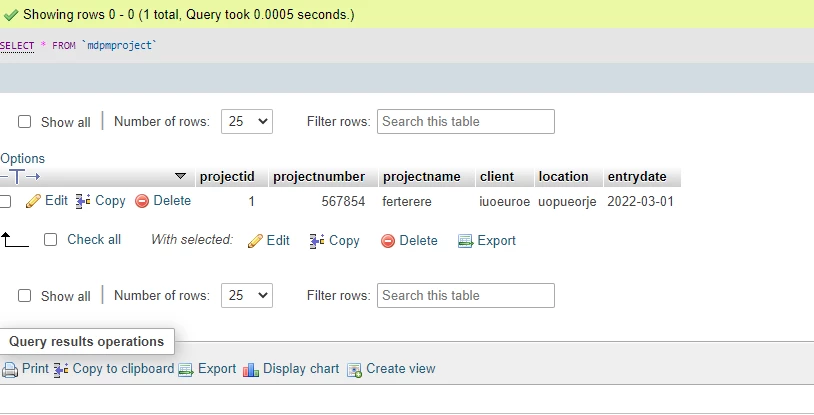
Task: Click the Display chart link
Action: point(301,369)
